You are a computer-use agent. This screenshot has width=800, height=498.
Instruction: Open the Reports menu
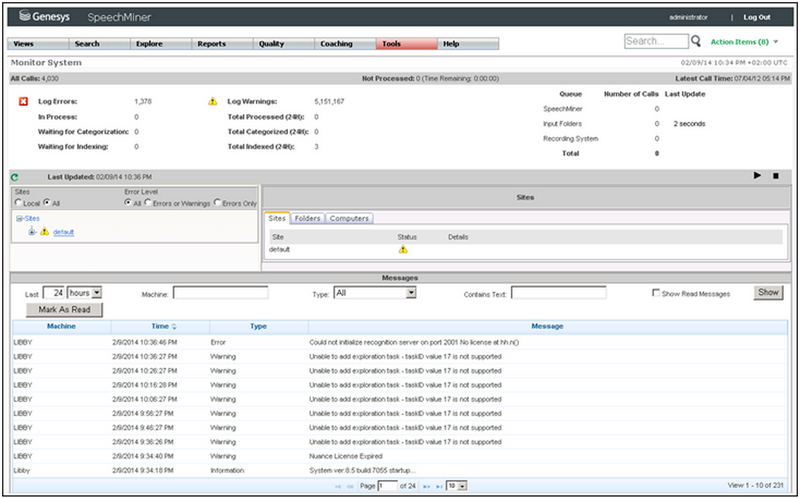coord(211,44)
